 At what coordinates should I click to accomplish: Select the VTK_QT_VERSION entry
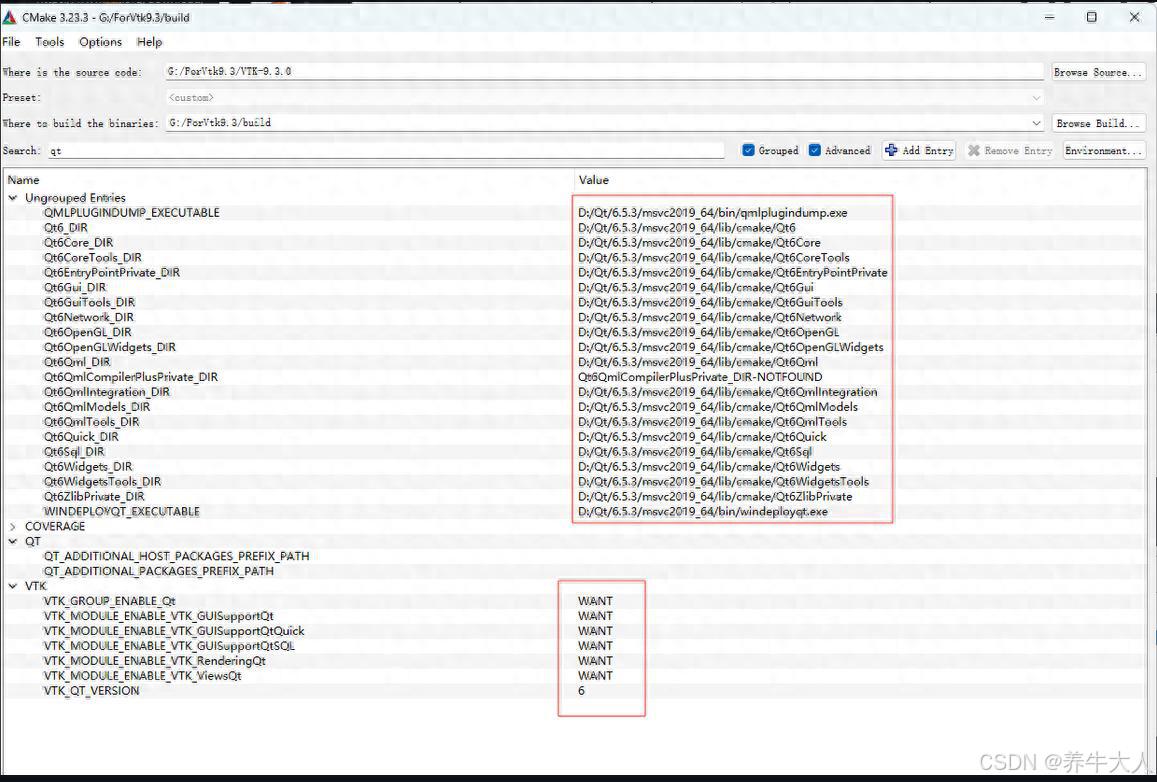[x=91, y=691]
